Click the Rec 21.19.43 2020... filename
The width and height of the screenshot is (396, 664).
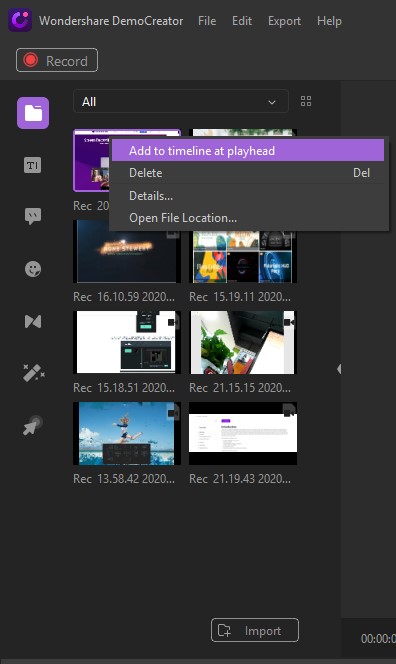tap(240, 479)
